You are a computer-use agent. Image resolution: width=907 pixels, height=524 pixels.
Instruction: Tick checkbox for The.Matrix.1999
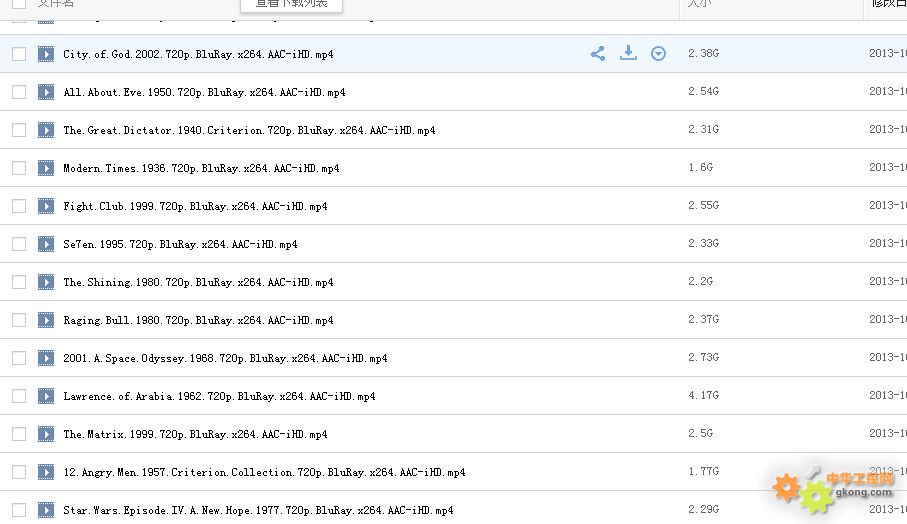[19, 434]
